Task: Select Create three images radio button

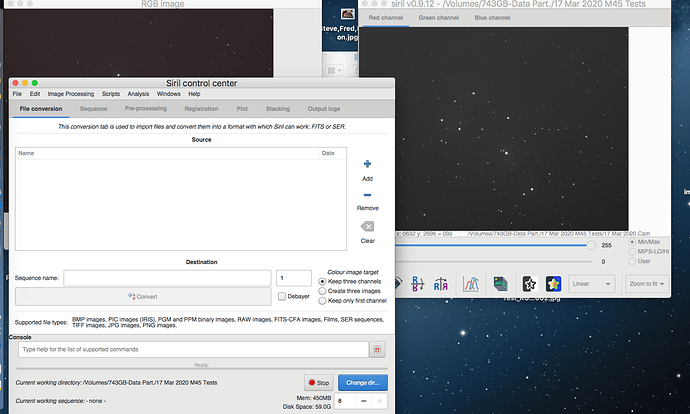Action: pos(322,291)
